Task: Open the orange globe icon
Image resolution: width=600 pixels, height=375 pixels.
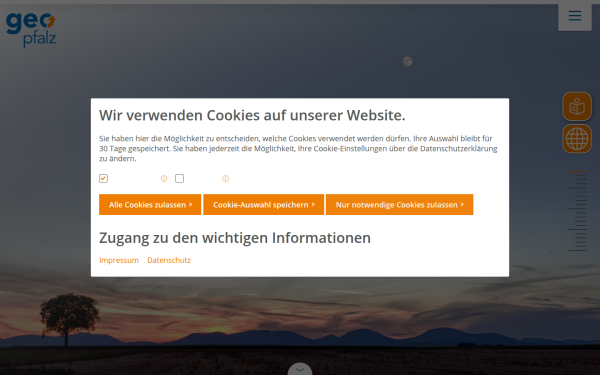Action: coord(577,139)
